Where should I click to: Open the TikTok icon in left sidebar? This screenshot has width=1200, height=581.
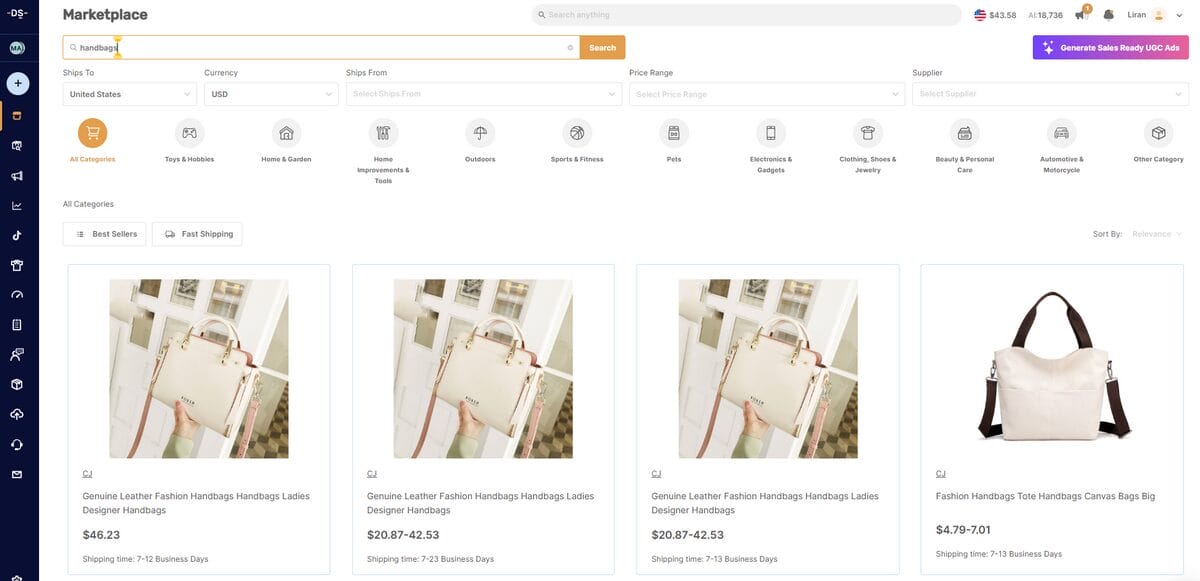coord(17,236)
